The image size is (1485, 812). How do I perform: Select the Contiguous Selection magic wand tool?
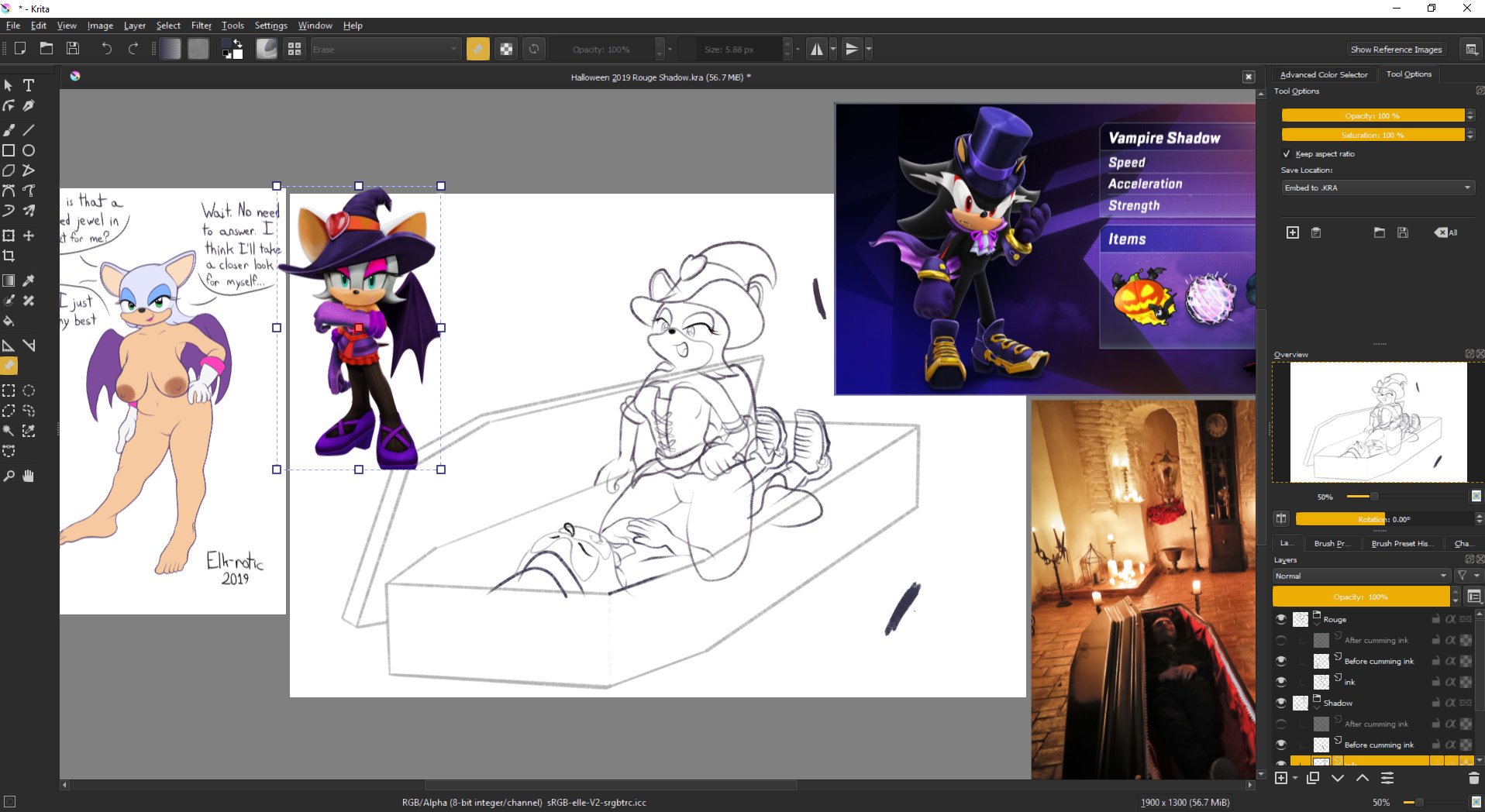tap(9, 431)
